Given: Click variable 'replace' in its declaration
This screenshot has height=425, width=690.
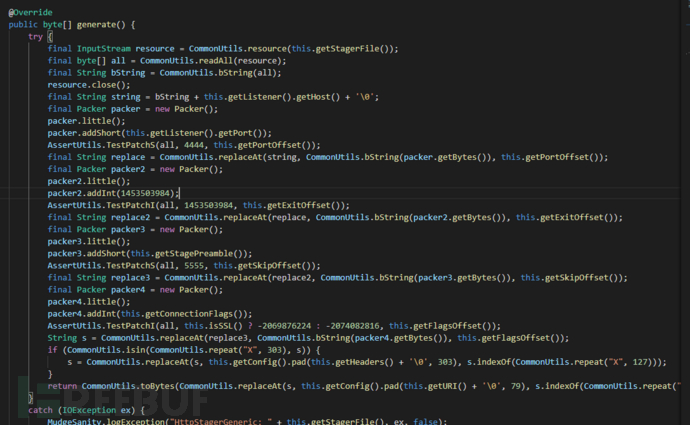Looking at the screenshot, I should pos(128,157).
